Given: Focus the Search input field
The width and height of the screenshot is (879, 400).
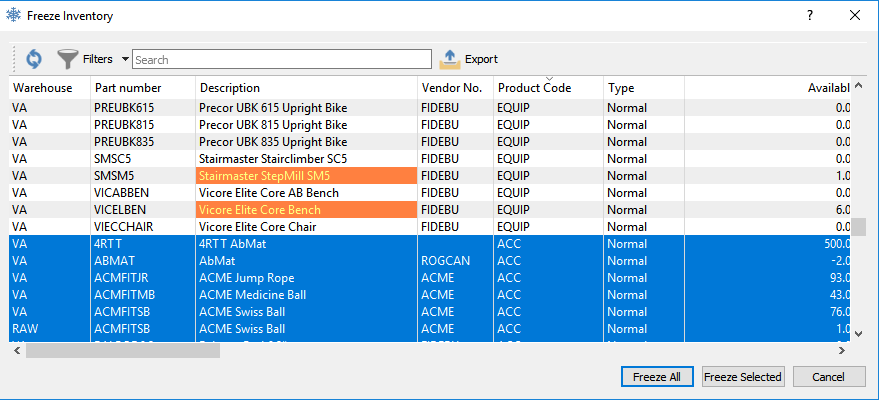Looking at the screenshot, I should point(281,59).
